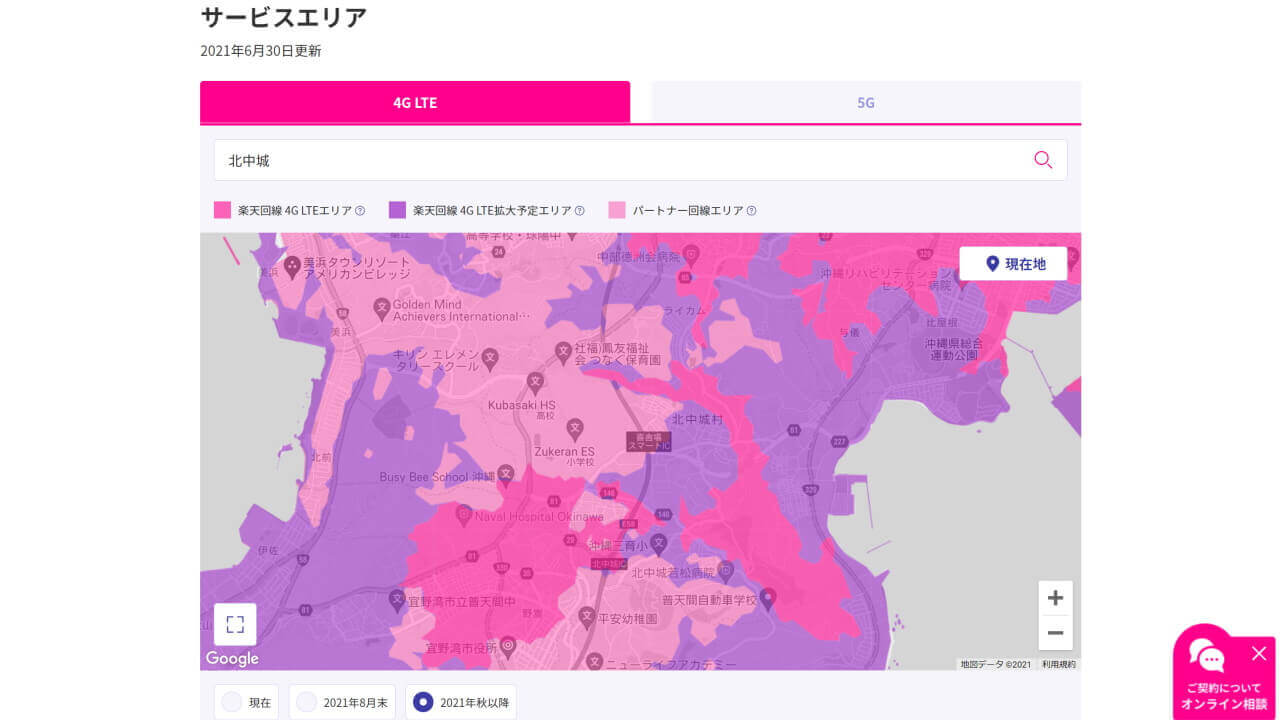Select the 現在 radio button

point(229,702)
